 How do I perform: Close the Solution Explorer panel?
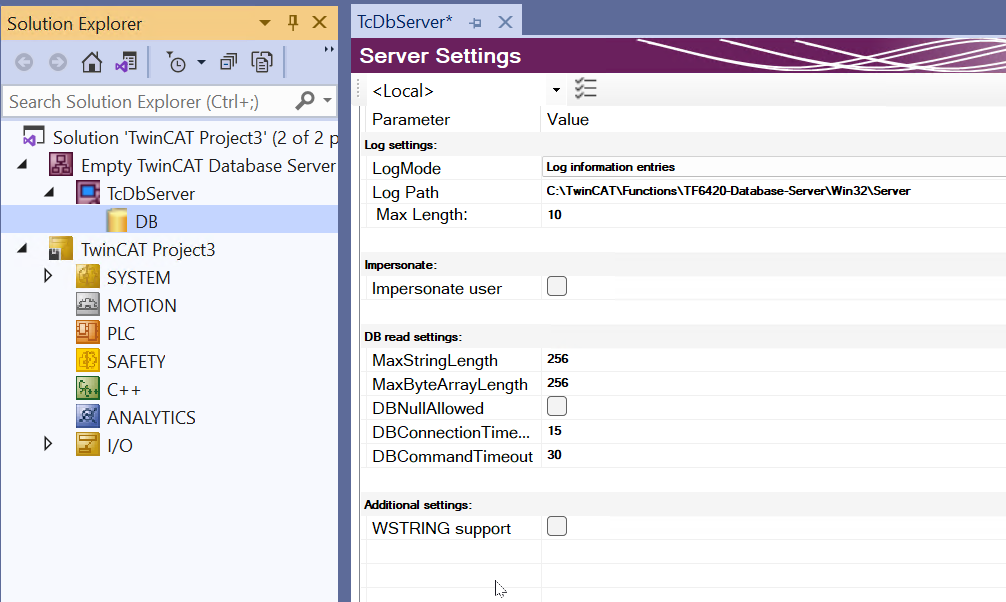tap(320, 22)
